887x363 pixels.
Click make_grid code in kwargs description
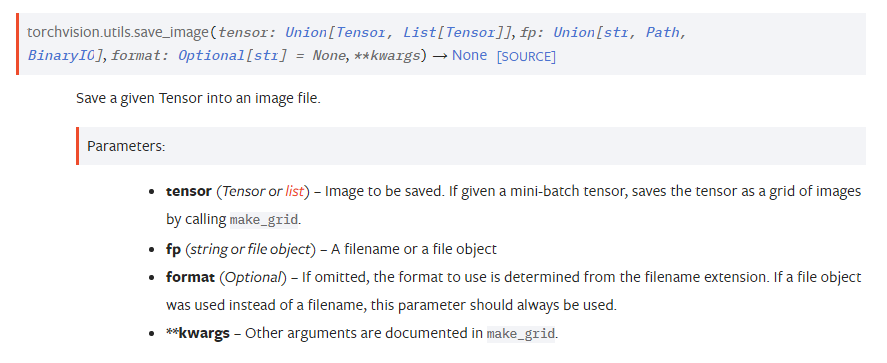point(520,333)
